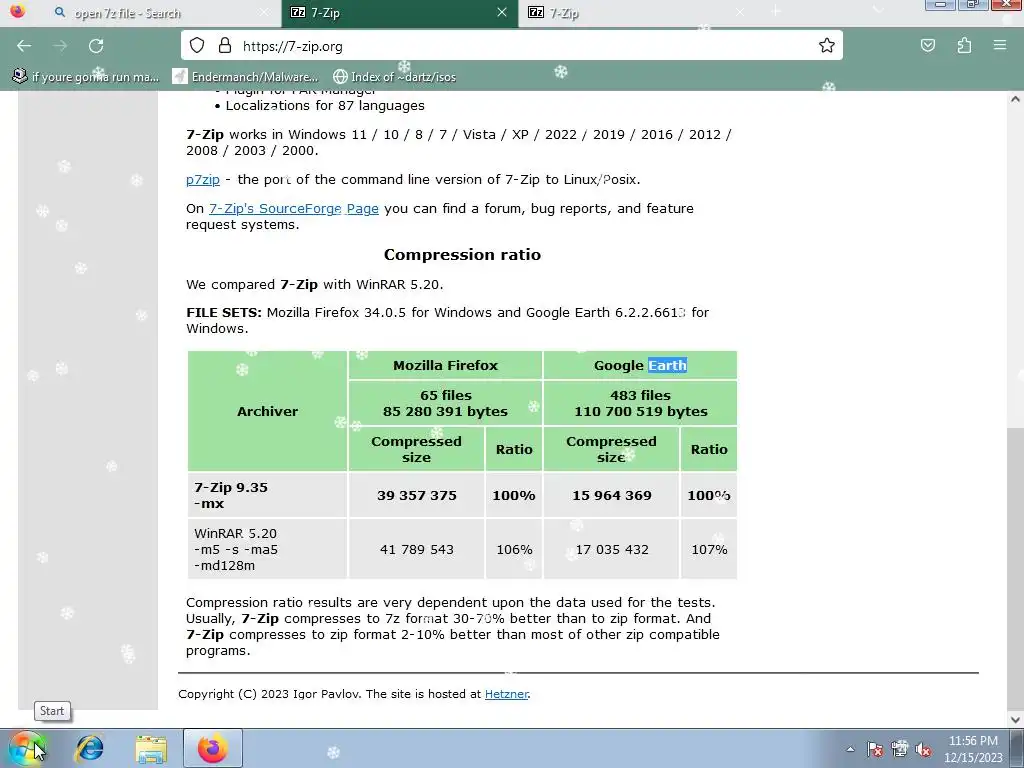The width and height of the screenshot is (1024, 768).
Task: Click the Windows Start orb
Action: [x=27, y=748]
